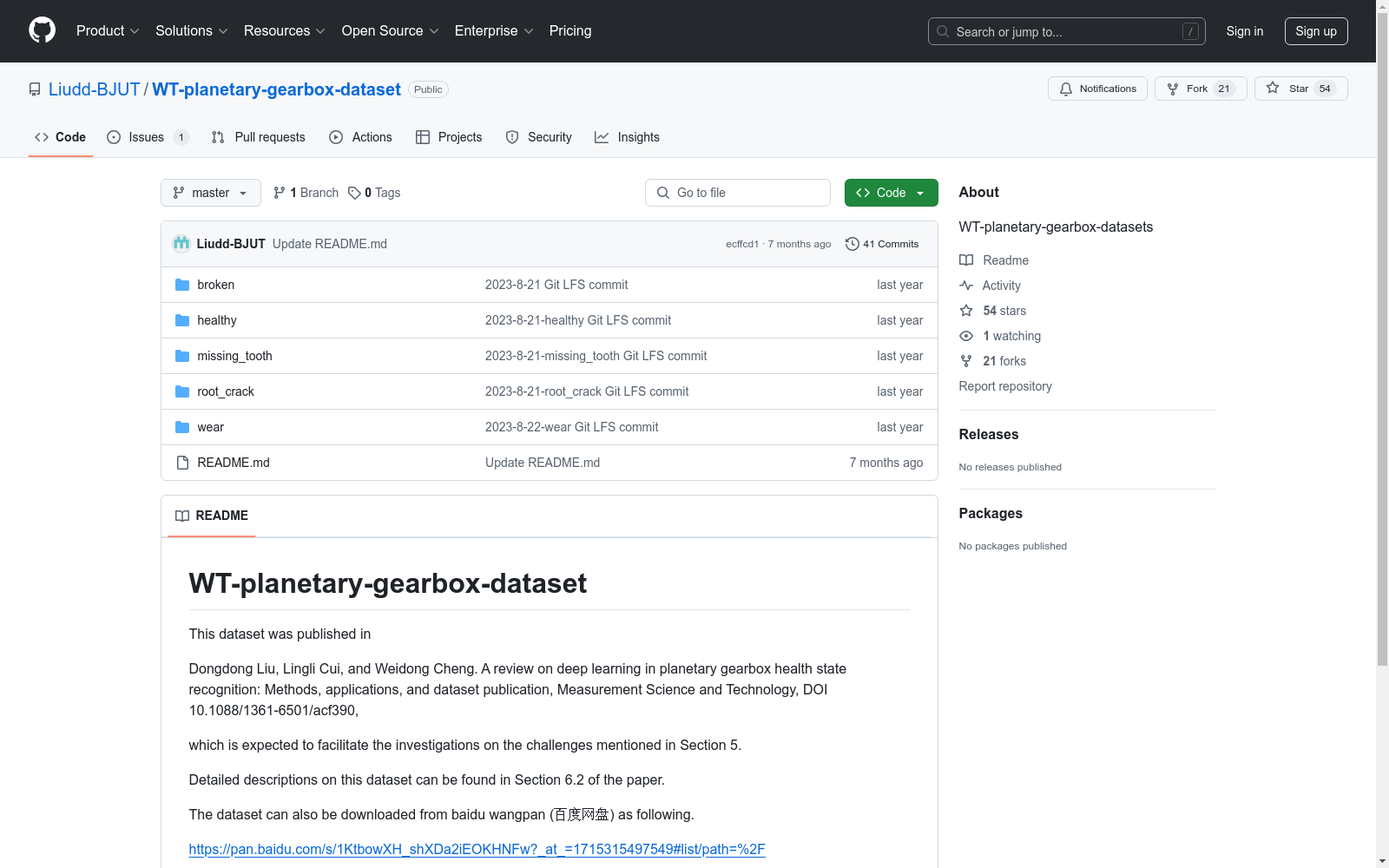Viewport: 1389px width, 868px height.
Task: Open the master branch dropdown
Action: coord(211,193)
